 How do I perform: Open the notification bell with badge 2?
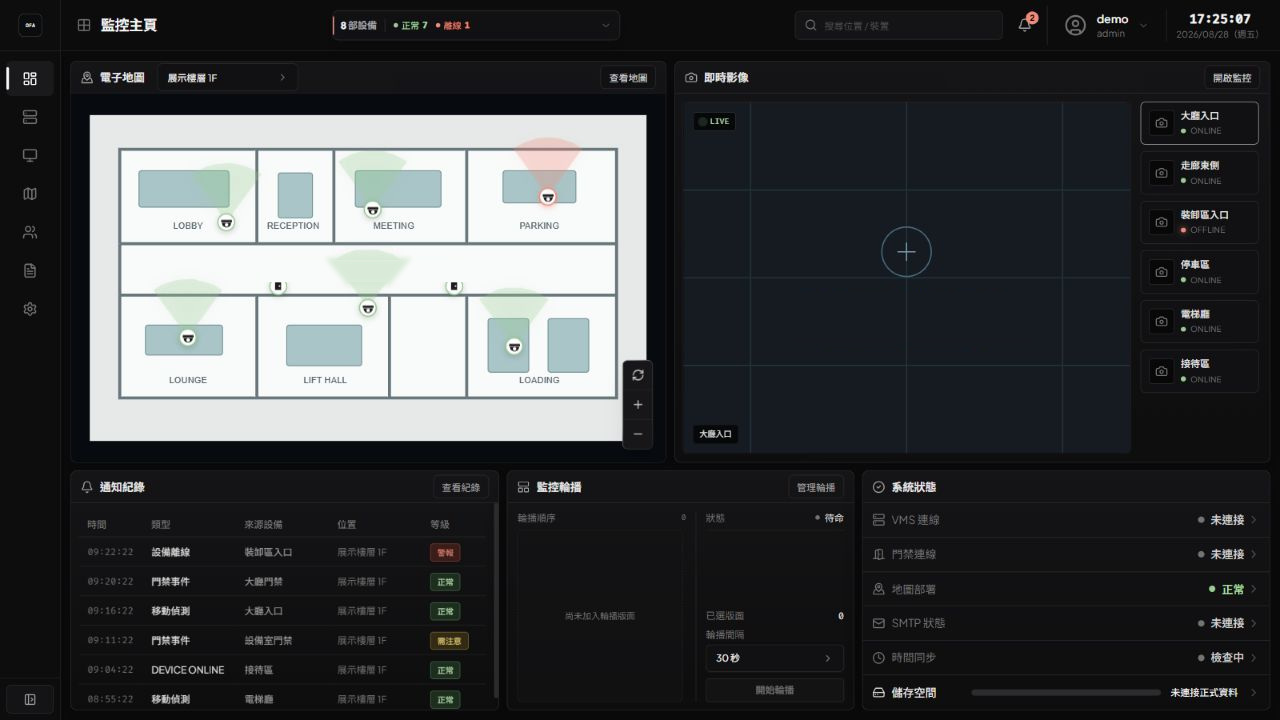pyautogui.click(x=1025, y=25)
